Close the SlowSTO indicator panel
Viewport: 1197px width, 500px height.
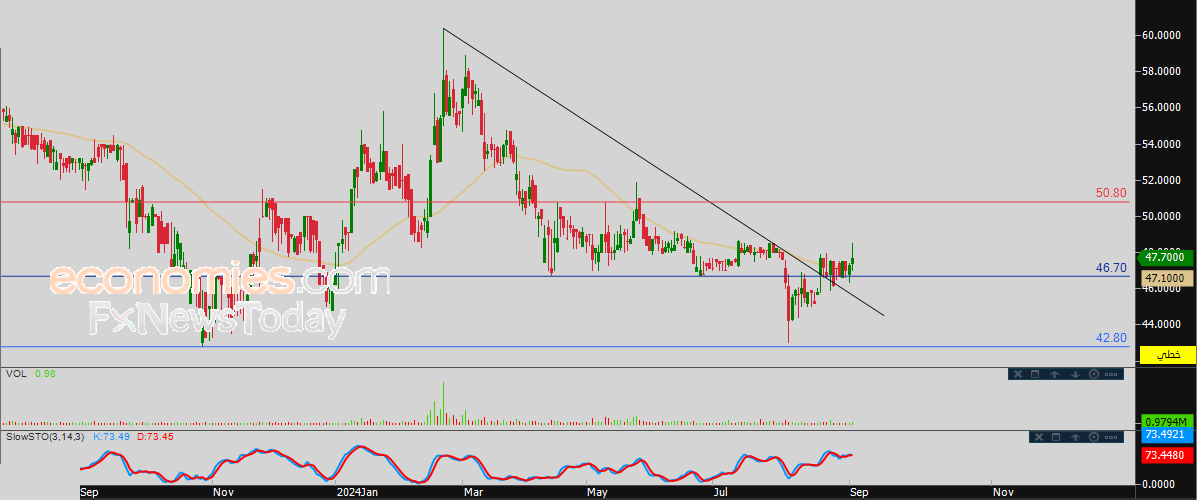(x=1038, y=437)
